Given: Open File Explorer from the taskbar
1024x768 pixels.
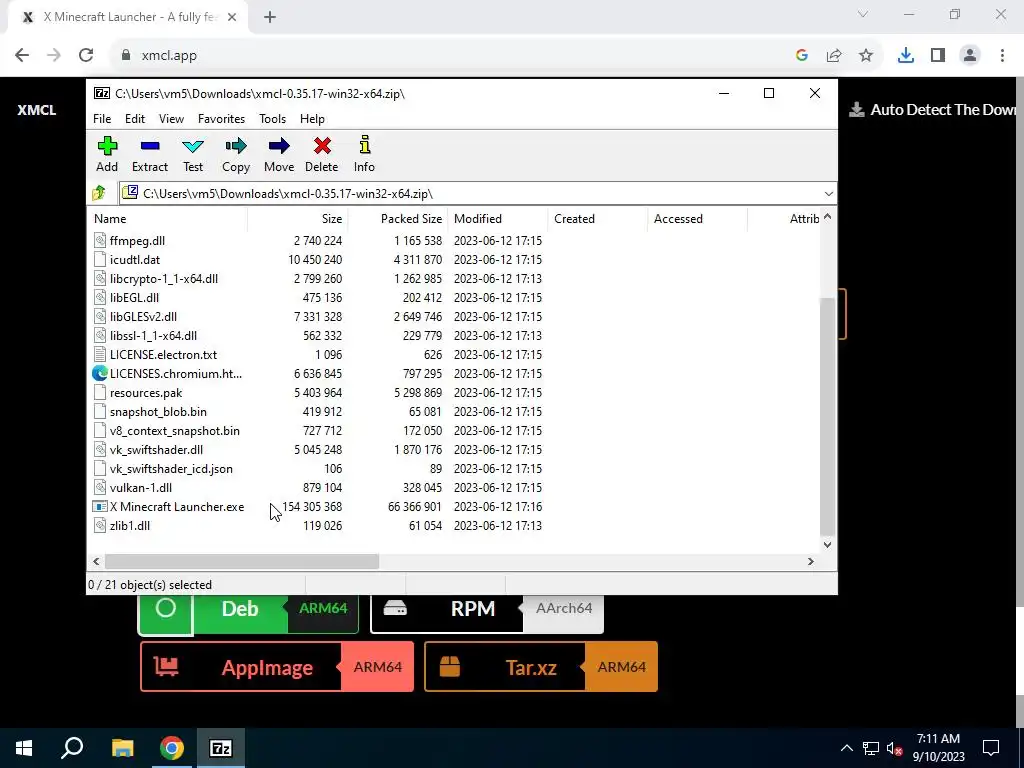Looking at the screenshot, I should coord(122,748).
